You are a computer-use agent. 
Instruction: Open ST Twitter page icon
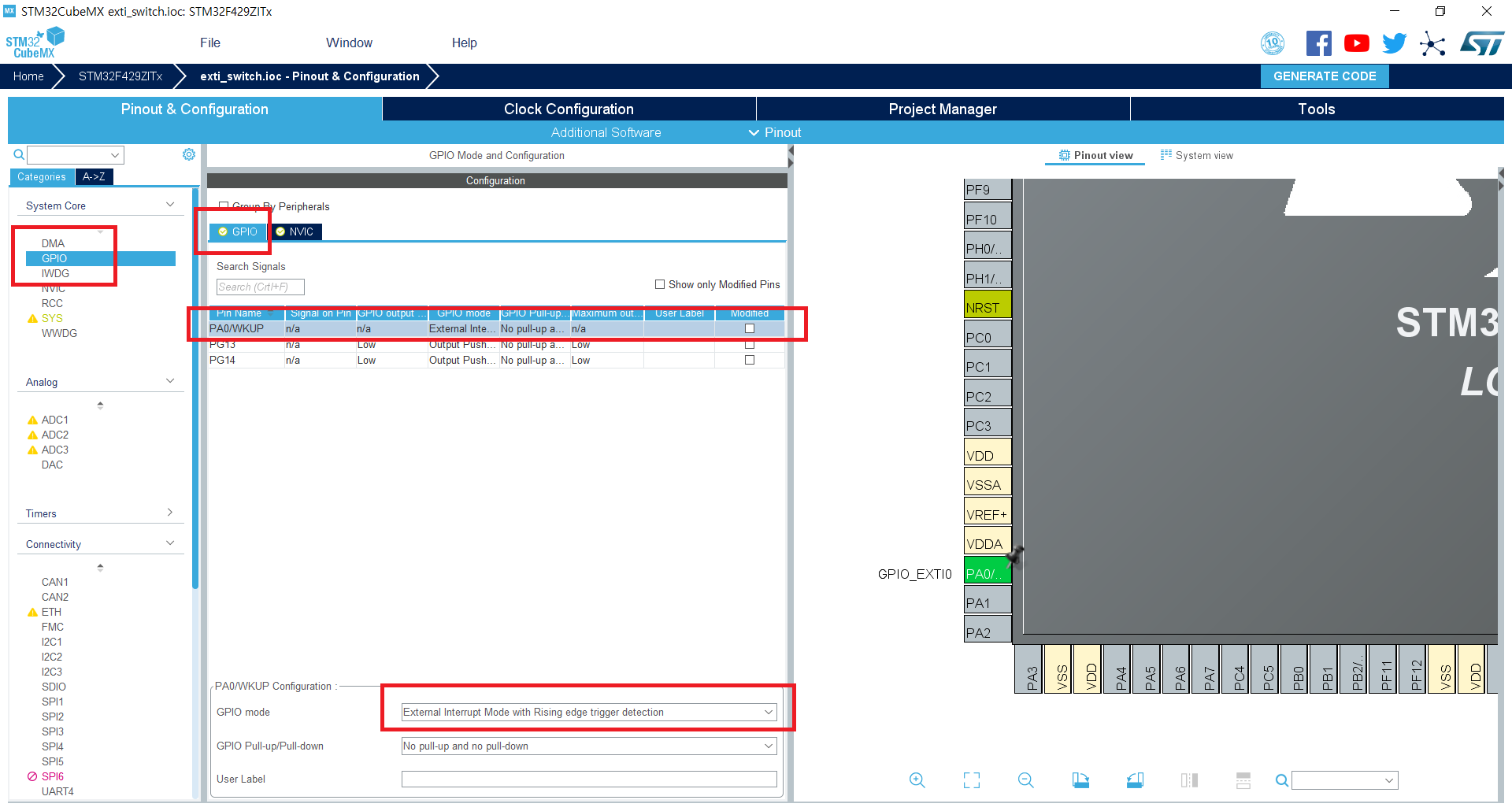point(1394,43)
